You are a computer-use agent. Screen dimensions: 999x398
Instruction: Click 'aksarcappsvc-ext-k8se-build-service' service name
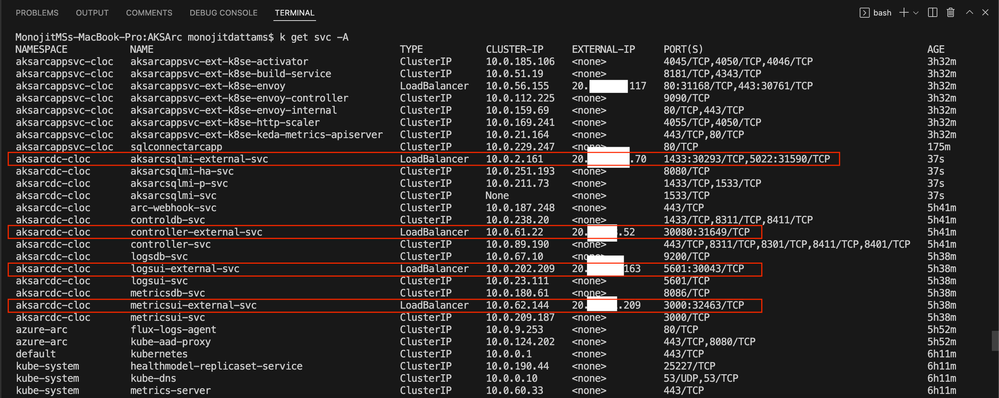coord(231,74)
